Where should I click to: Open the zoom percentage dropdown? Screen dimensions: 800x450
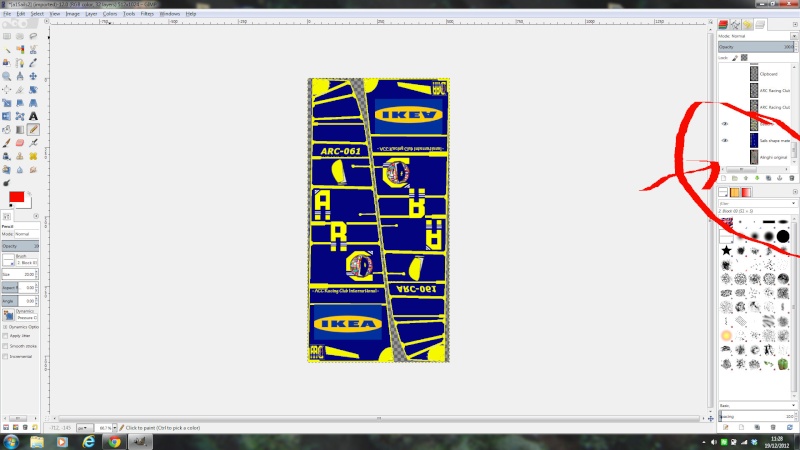[x=114, y=428]
